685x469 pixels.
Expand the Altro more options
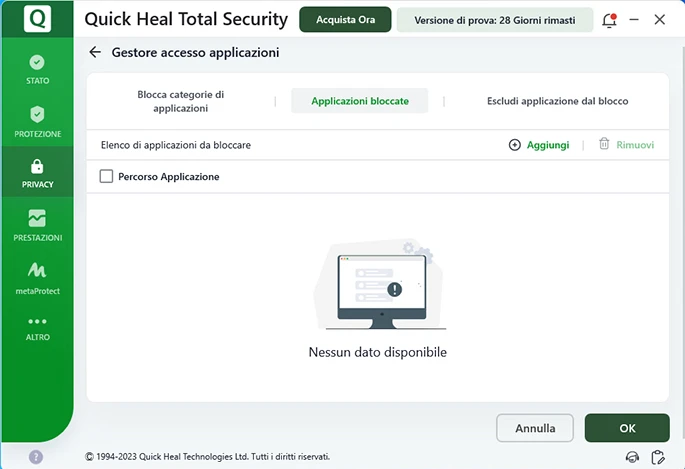click(x=37, y=329)
